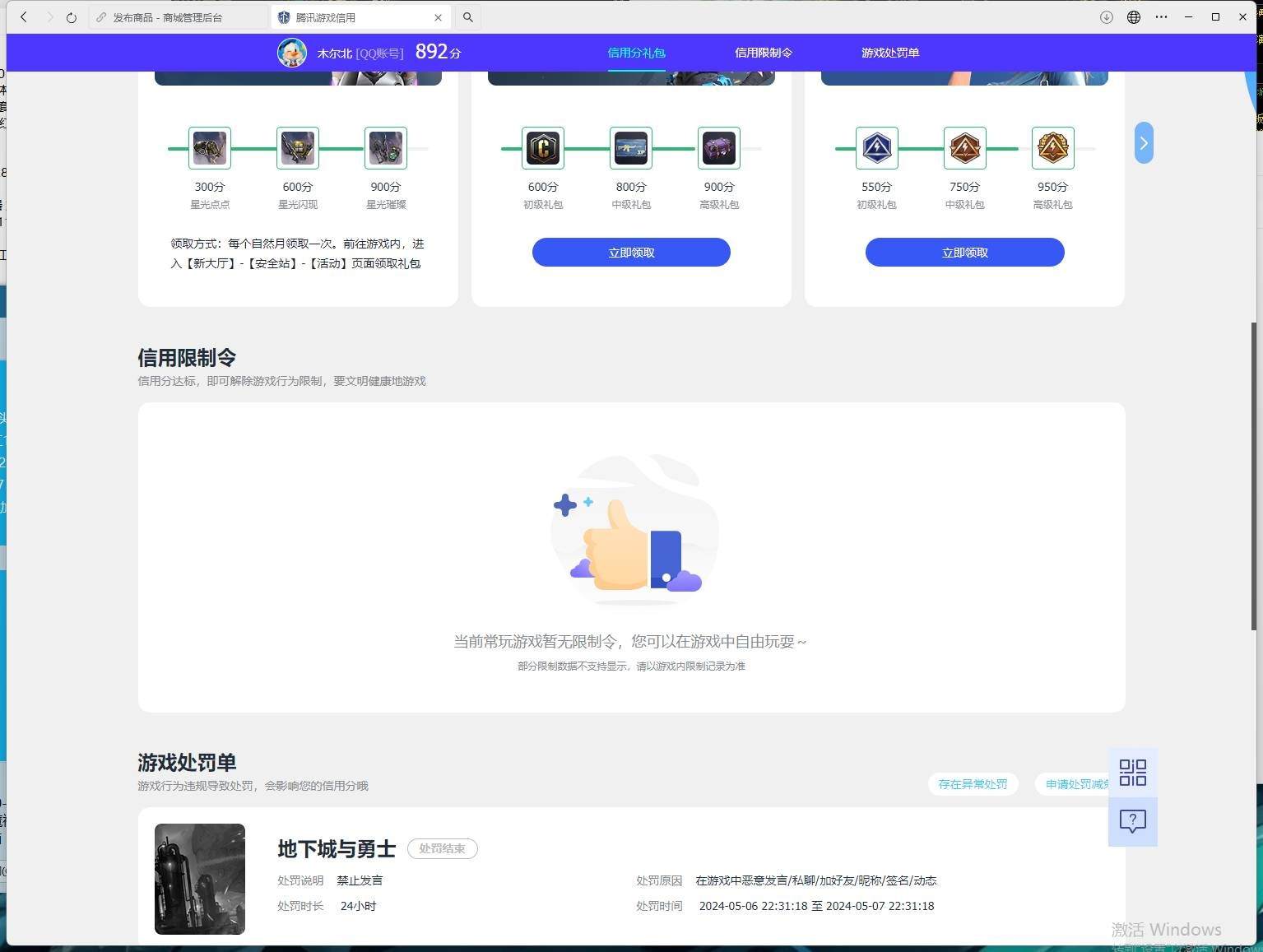Click the 600分 星光闪现 reward icon
Viewport: 1263px width, 952px height.
pos(298,148)
